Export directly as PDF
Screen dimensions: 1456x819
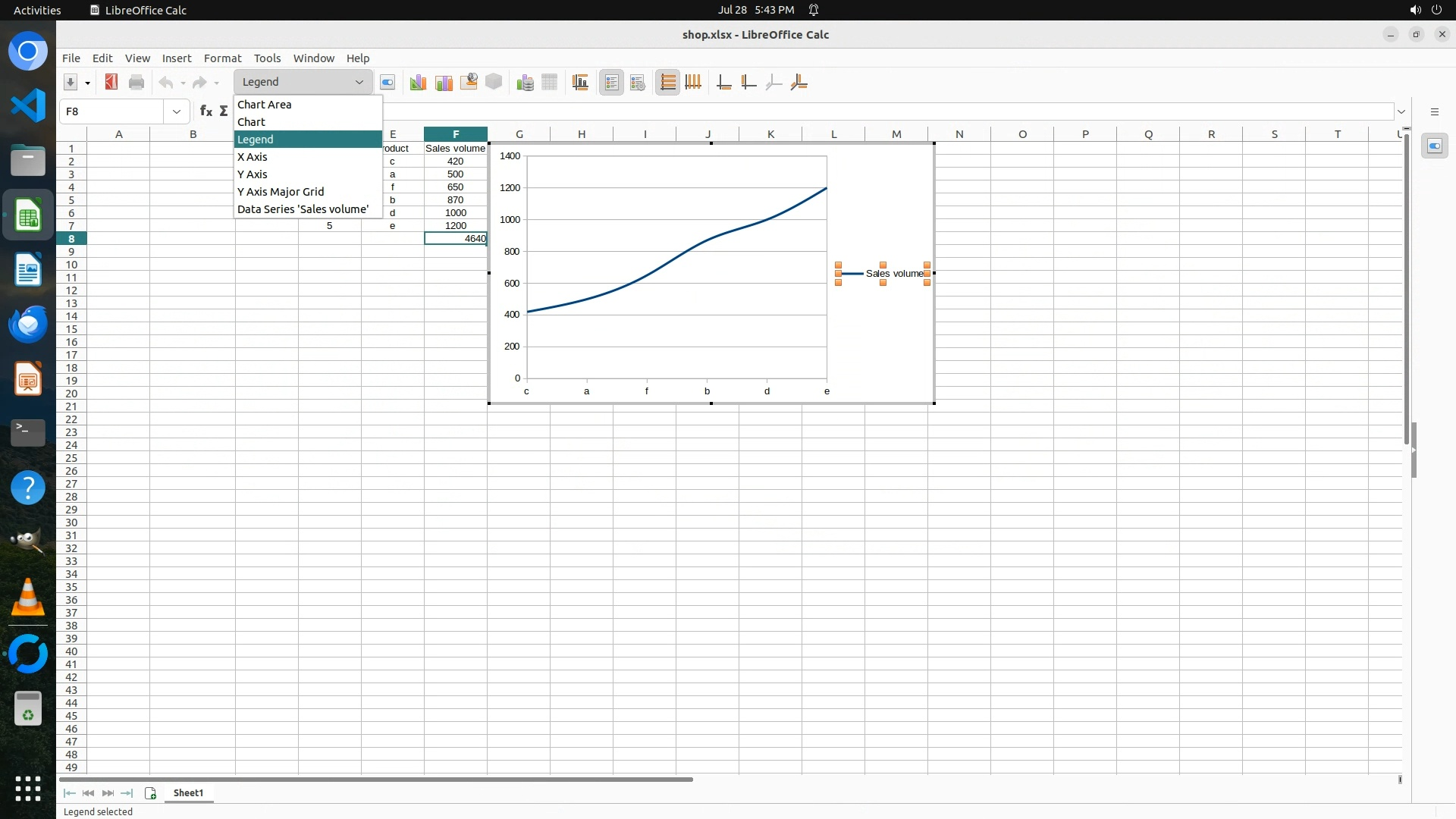point(111,83)
